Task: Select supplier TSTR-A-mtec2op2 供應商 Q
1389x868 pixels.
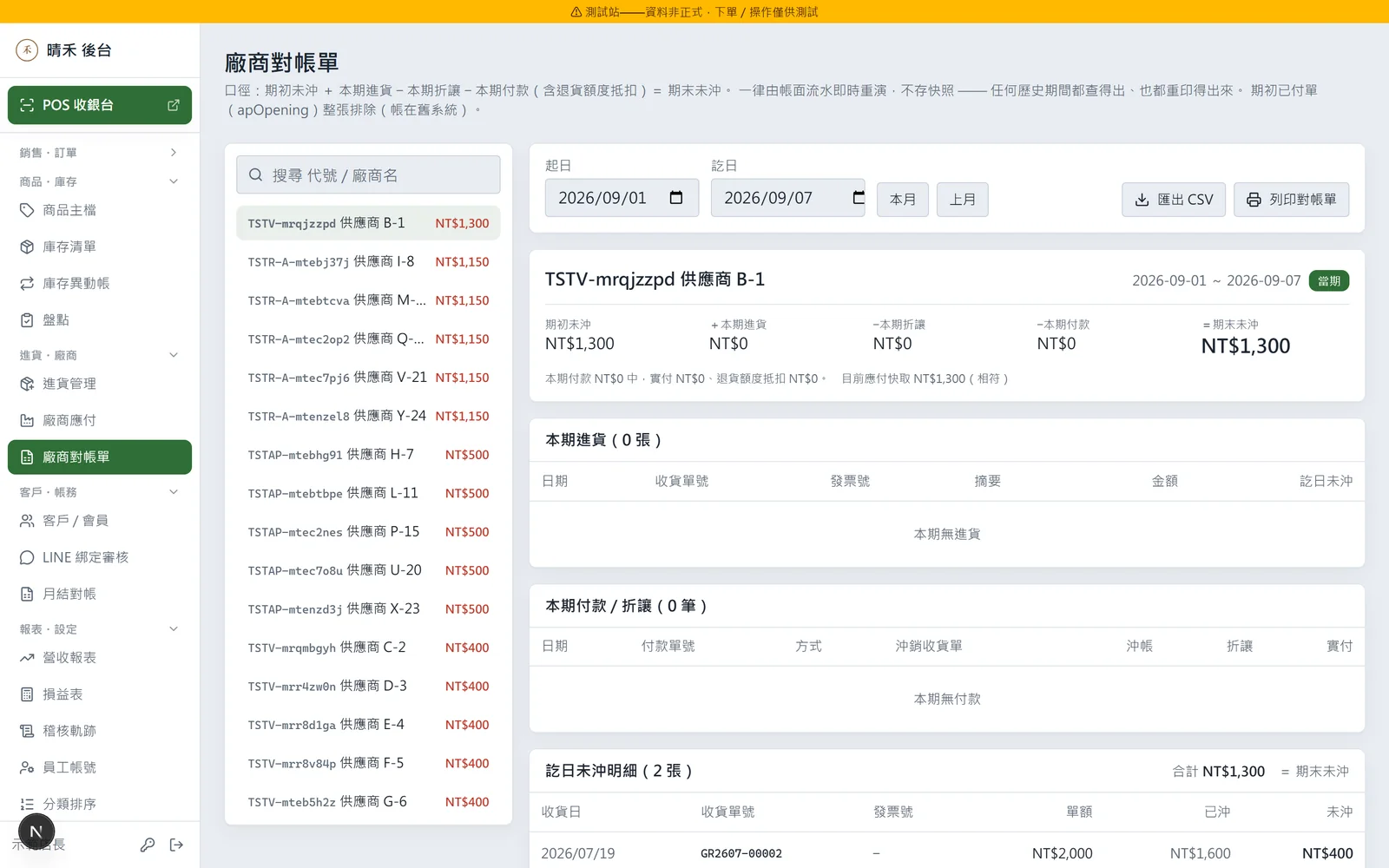Action: pos(368,339)
